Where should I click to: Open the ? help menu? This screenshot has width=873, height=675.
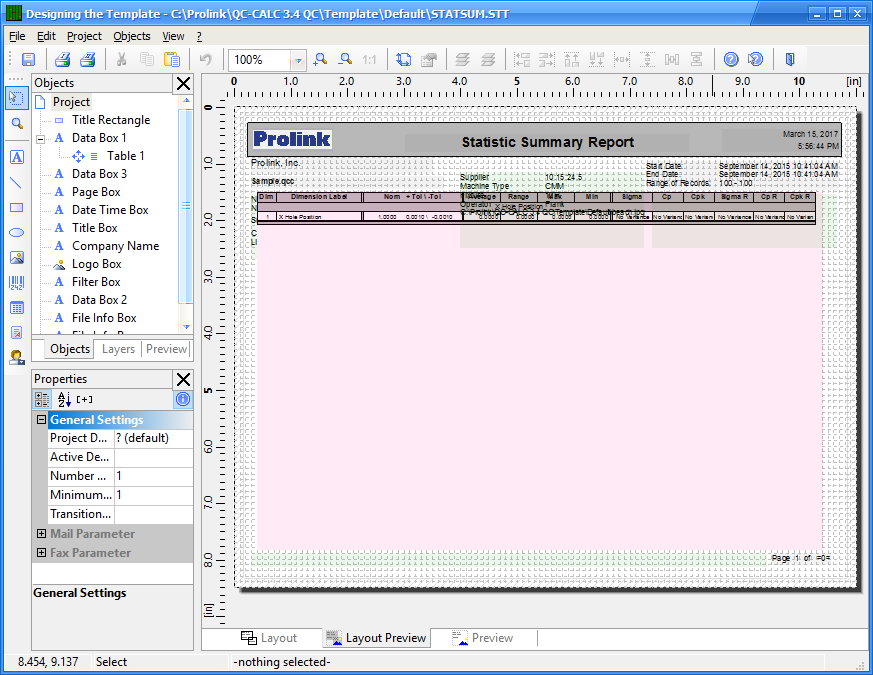point(199,36)
